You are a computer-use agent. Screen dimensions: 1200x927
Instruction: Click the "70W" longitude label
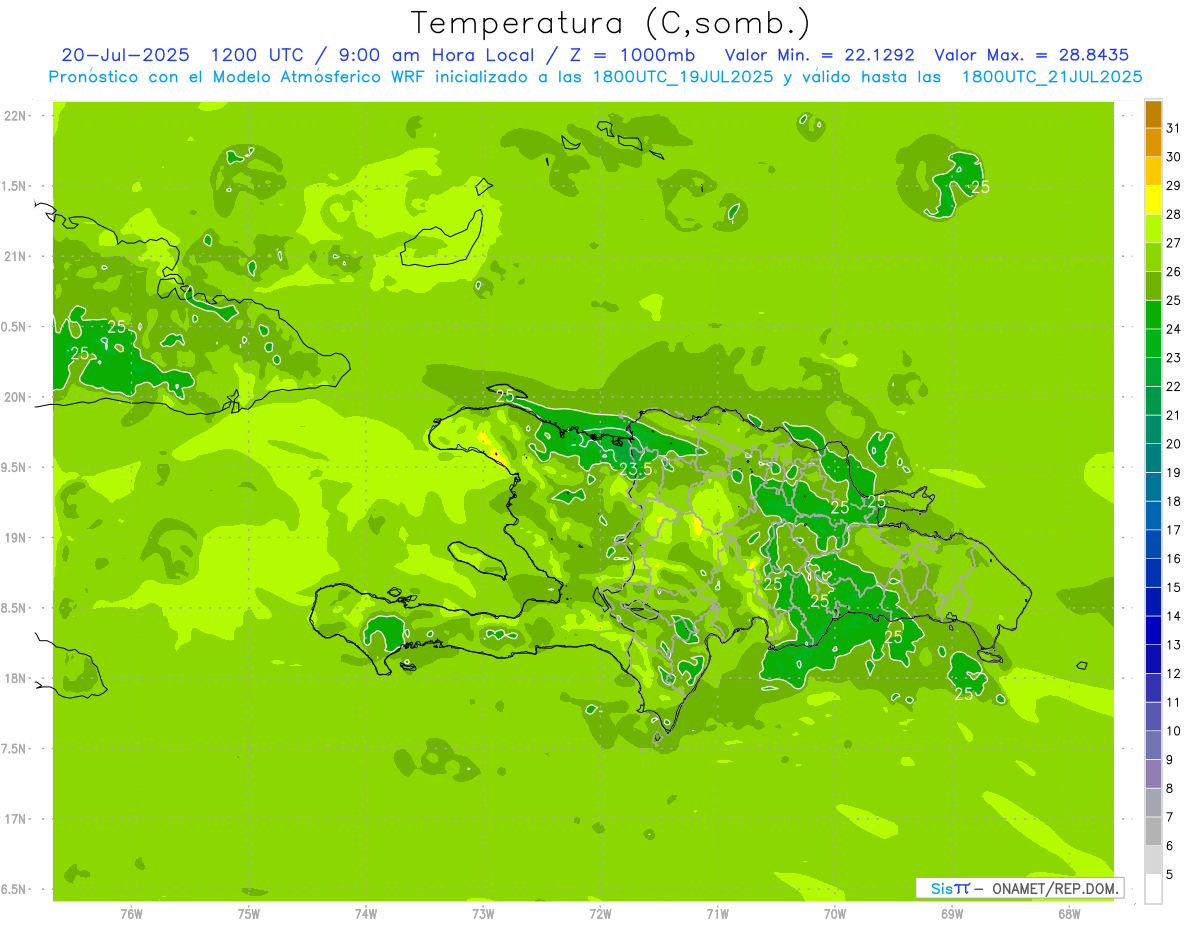pyautogui.click(x=835, y=914)
